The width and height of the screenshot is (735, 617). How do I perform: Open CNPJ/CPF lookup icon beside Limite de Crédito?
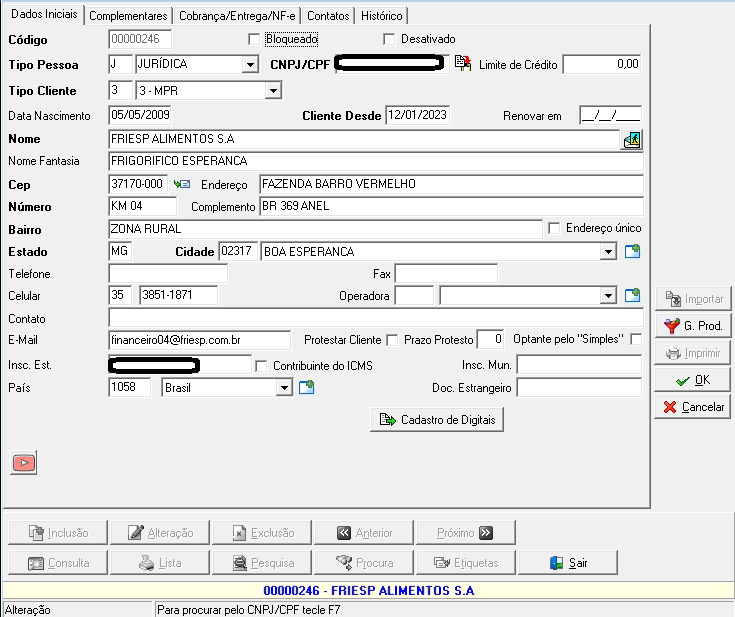point(463,64)
